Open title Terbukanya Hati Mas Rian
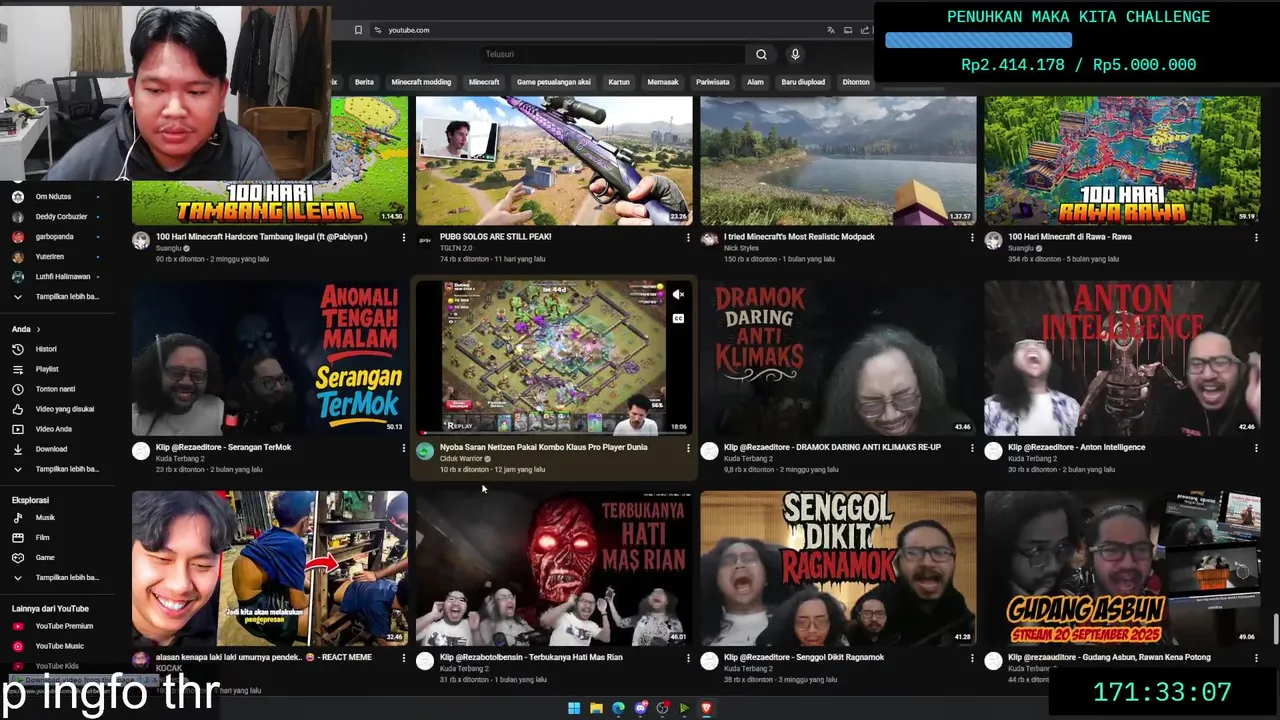Screen dimensions: 1280x720 [x=531, y=657]
